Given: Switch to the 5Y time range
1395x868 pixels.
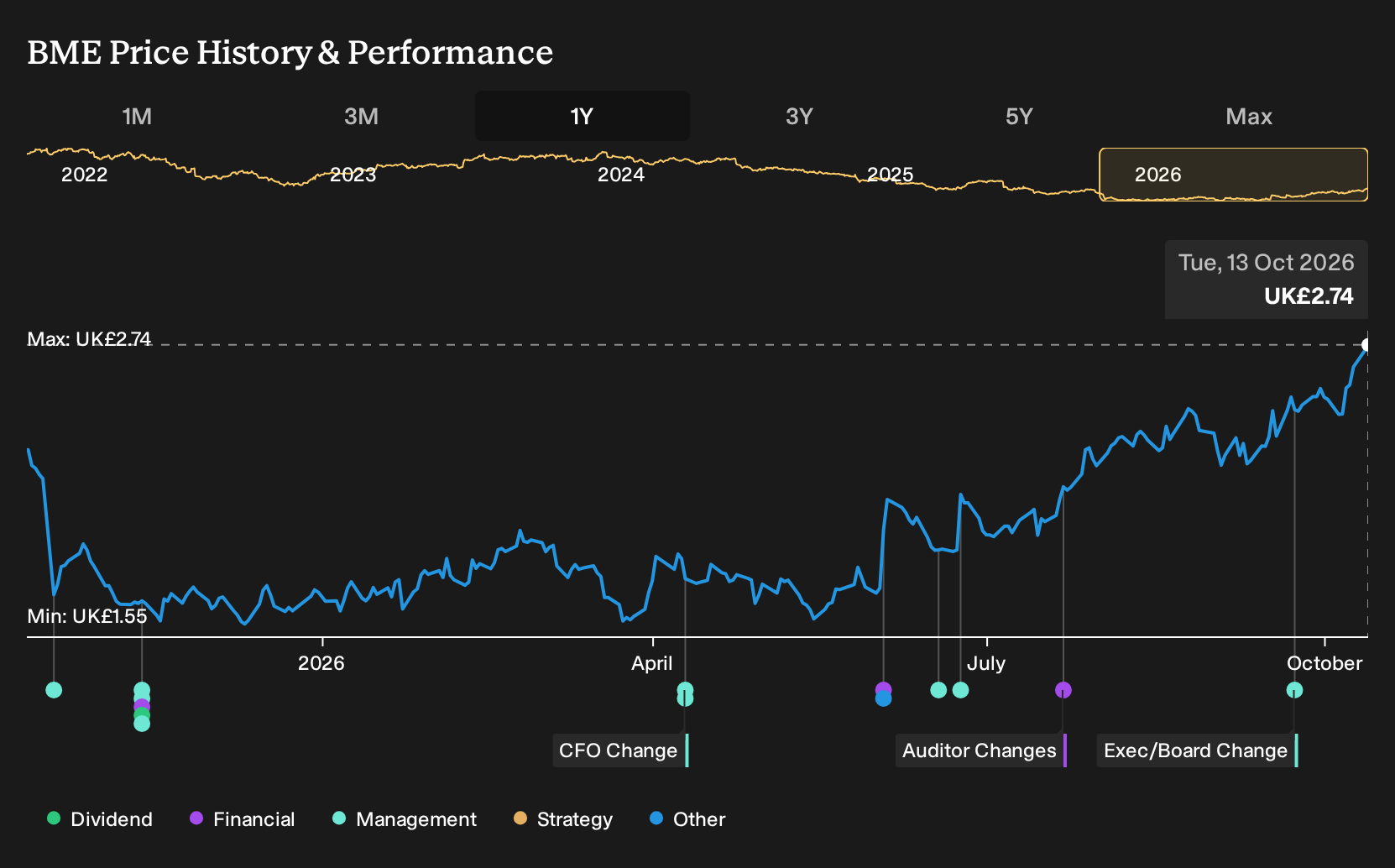Looking at the screenshot, I should [x=1019, y=116].
